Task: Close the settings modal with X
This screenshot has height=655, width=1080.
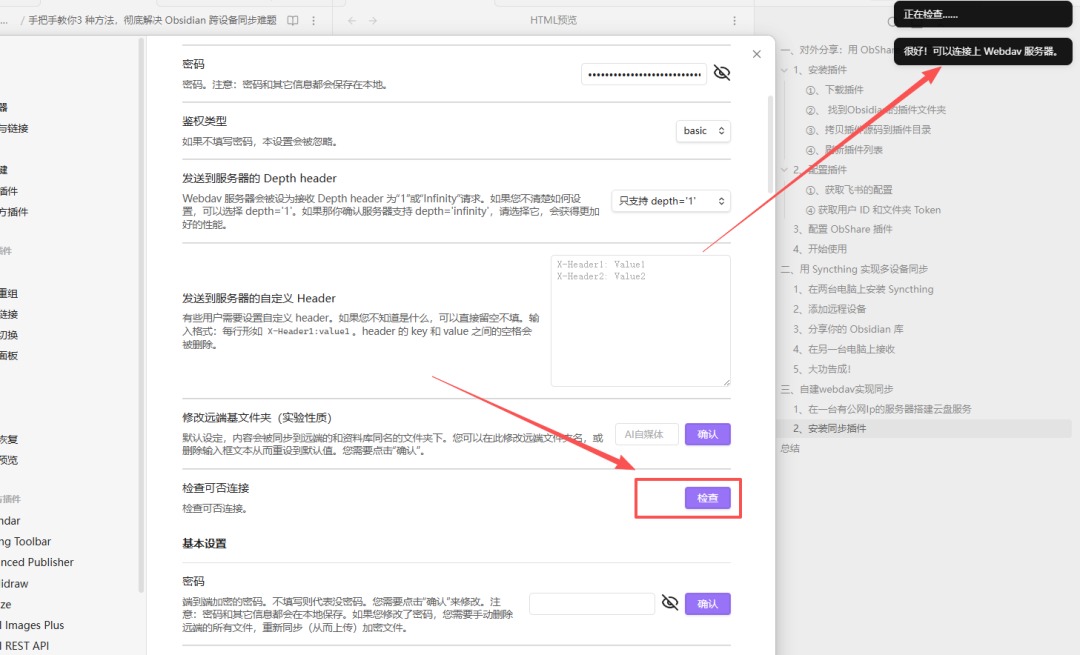Action: pyautogui.click(x=756, y=54)
